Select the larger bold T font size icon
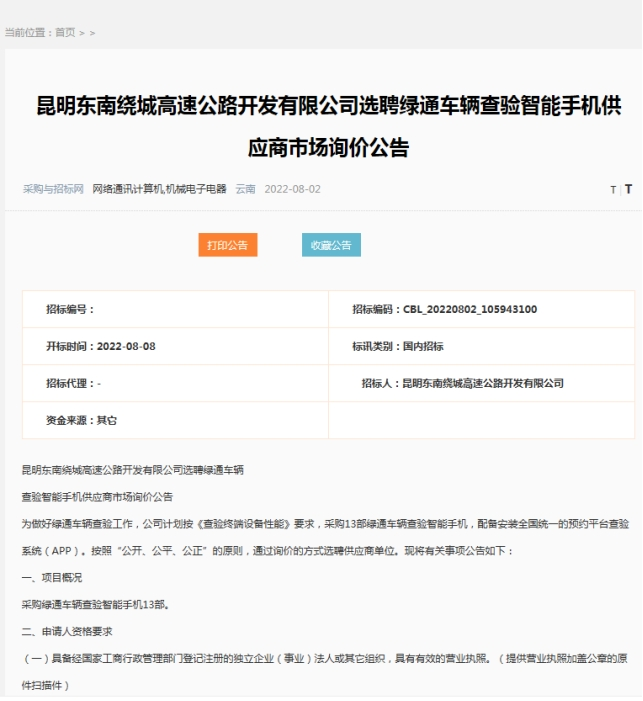This screenshot has height=701, width=643. [628, 190]
